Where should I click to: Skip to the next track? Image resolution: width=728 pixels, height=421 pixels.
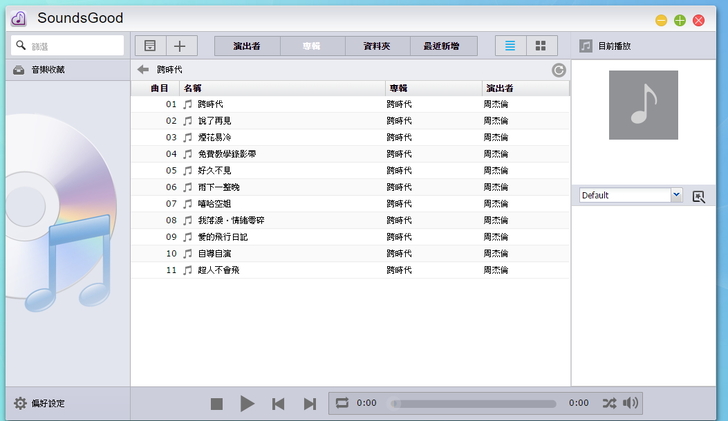[310, 403]
